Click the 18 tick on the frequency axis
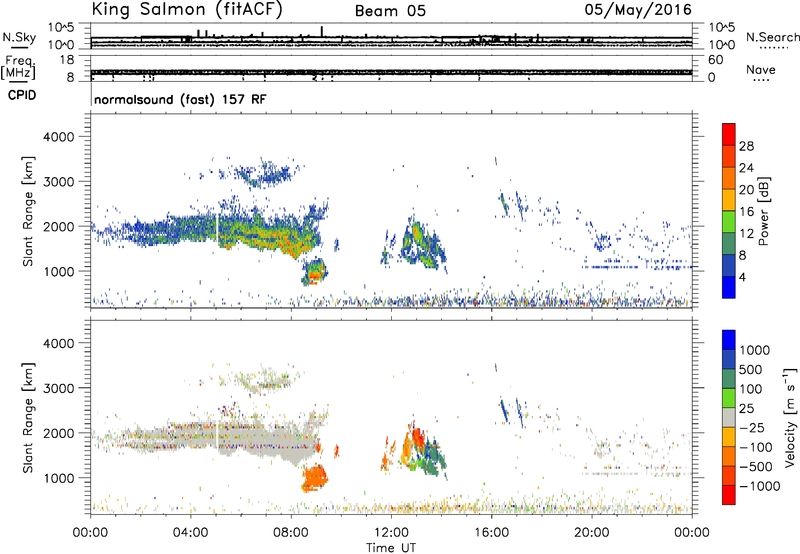 click(67, 60)
